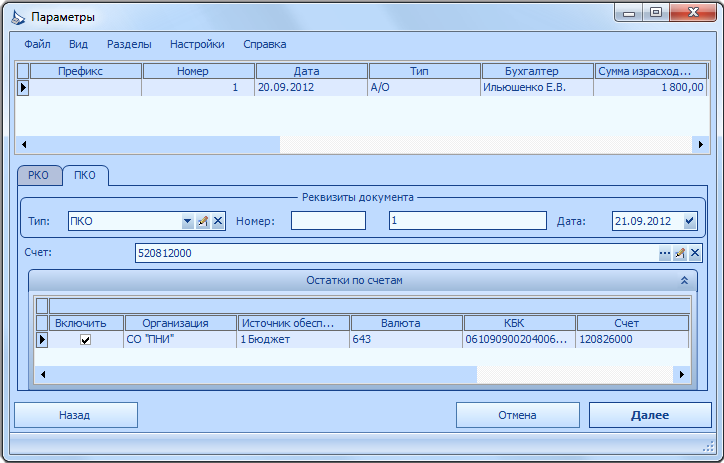The width and height of the screenshot is (724, 463).
Task: Clear the Счет field with the X icon
Action: pos(695,253)
